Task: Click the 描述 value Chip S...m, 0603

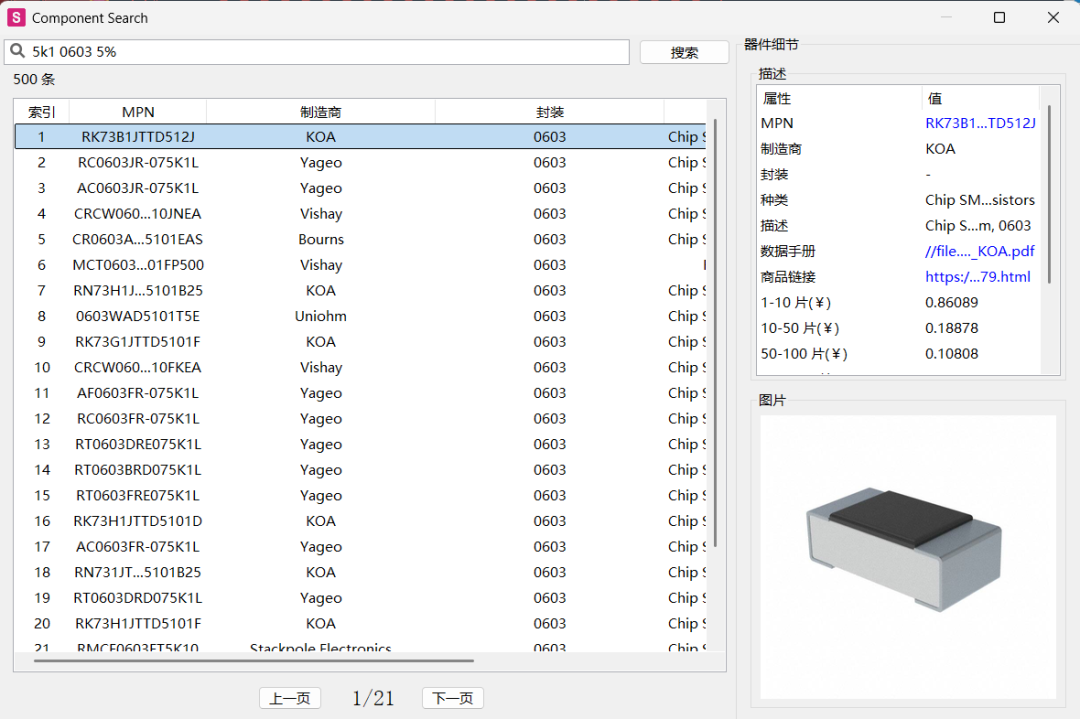Action: pos(977,225)
